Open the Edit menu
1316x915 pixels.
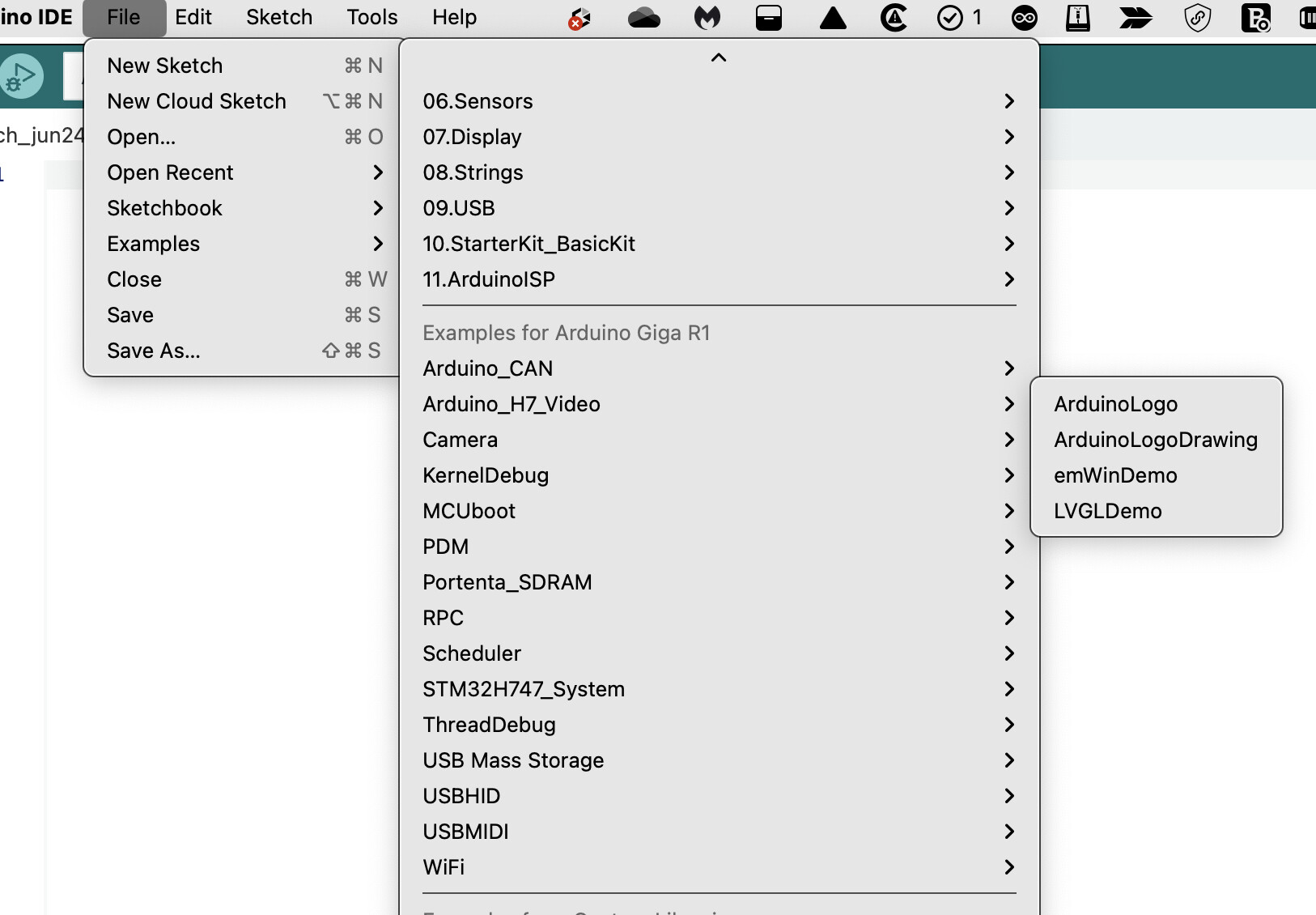click(x=193, y=18)
